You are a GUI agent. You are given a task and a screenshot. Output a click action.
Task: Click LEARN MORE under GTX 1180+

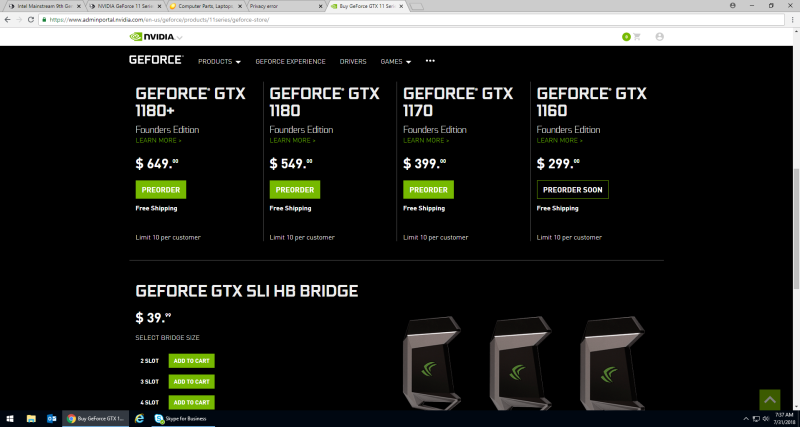158,140
